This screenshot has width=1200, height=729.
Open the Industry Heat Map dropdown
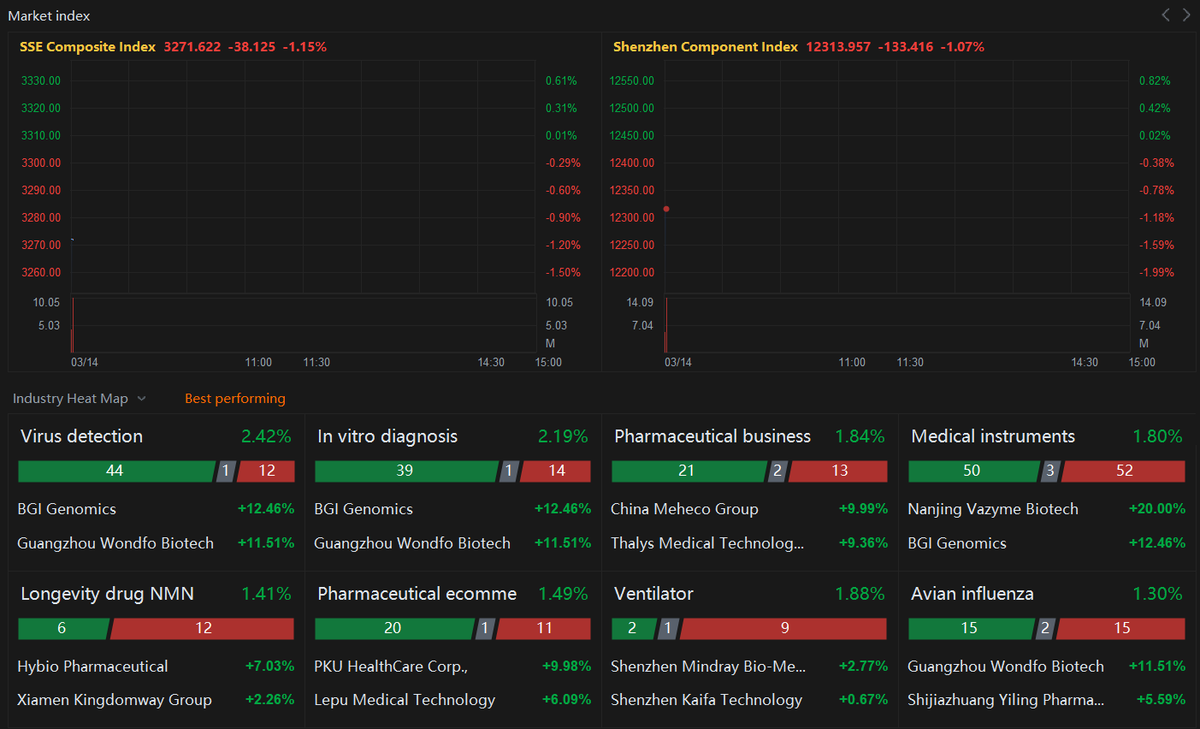(x=79, y=398)
